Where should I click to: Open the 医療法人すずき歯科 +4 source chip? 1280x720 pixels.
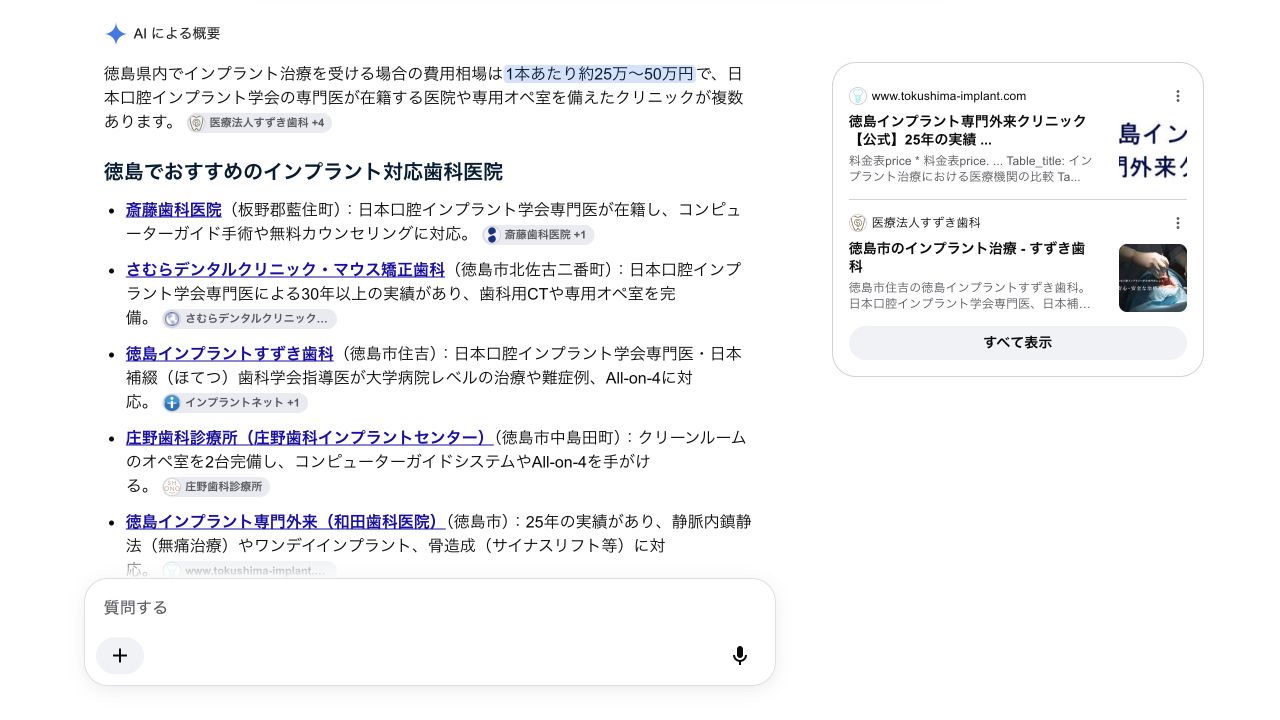(x=259, y=123)
